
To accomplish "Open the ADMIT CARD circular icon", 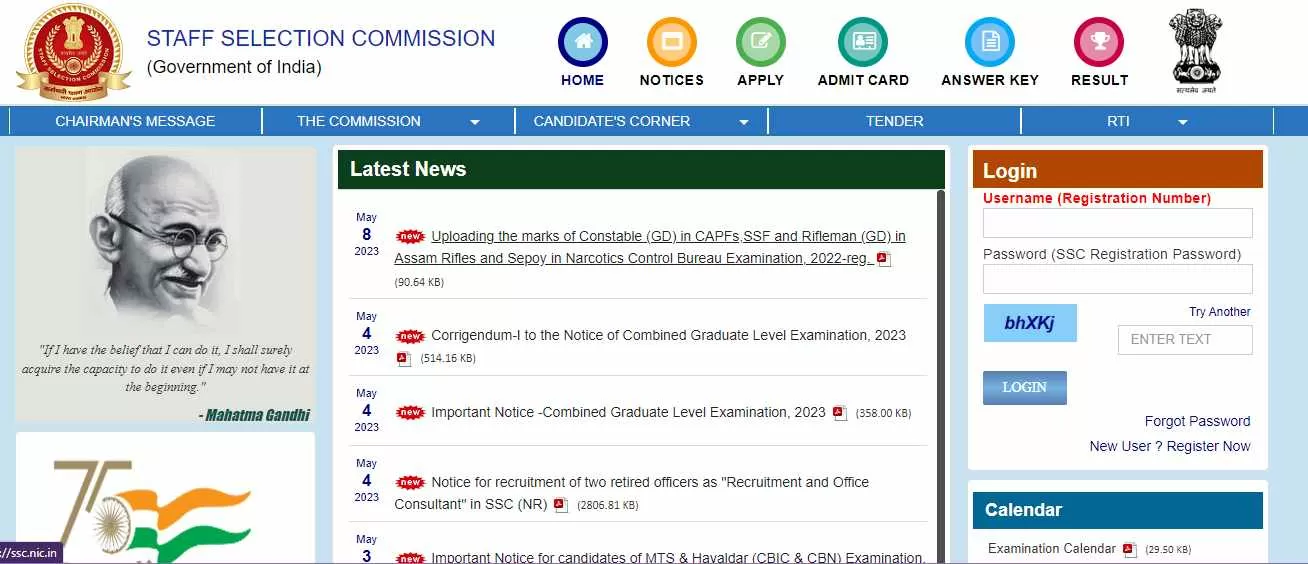I will [863, 43].
